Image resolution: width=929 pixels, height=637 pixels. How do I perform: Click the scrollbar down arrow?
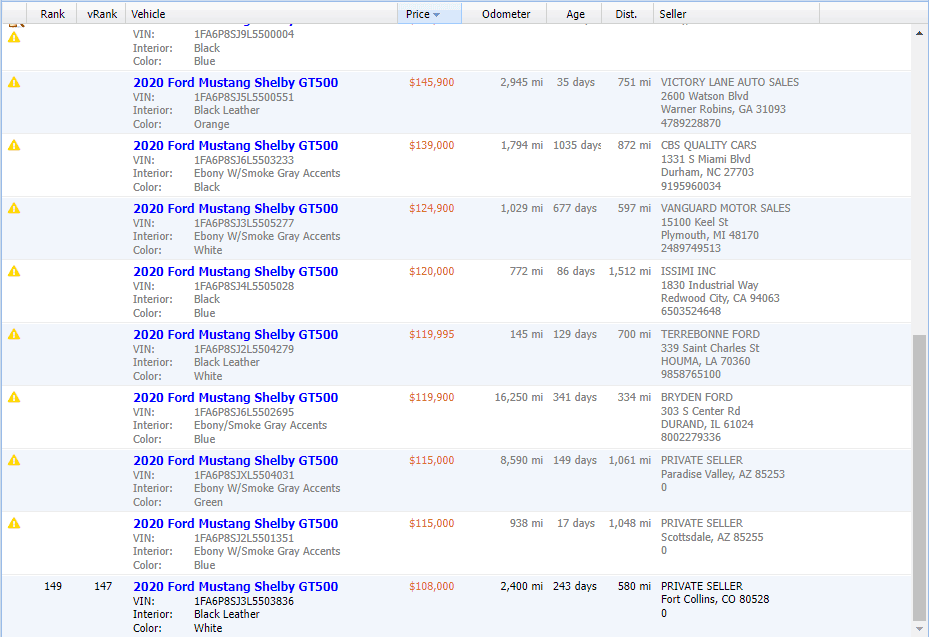coord(920,629)
